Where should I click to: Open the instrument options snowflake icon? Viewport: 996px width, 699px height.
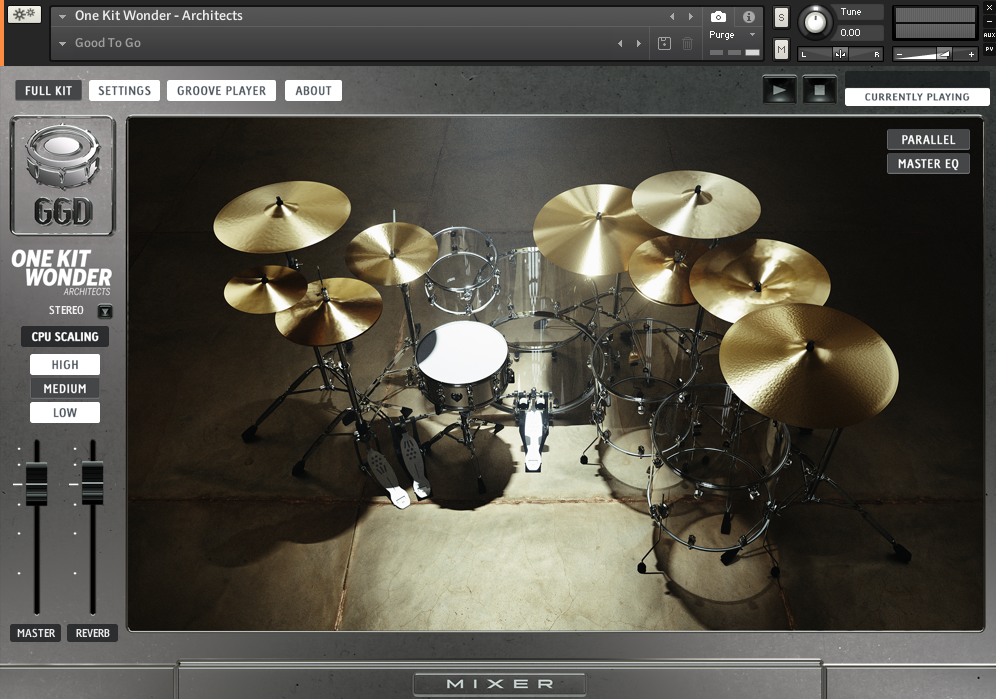pyautogui.click(x=24, y=14)
